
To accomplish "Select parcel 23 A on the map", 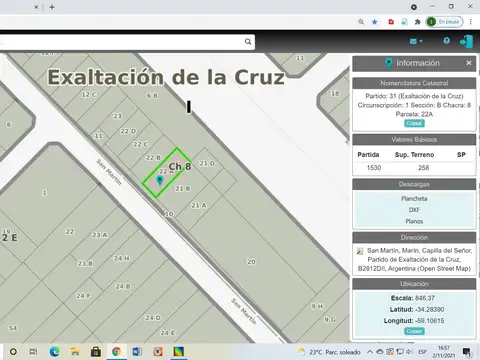I will pos(100,235).
